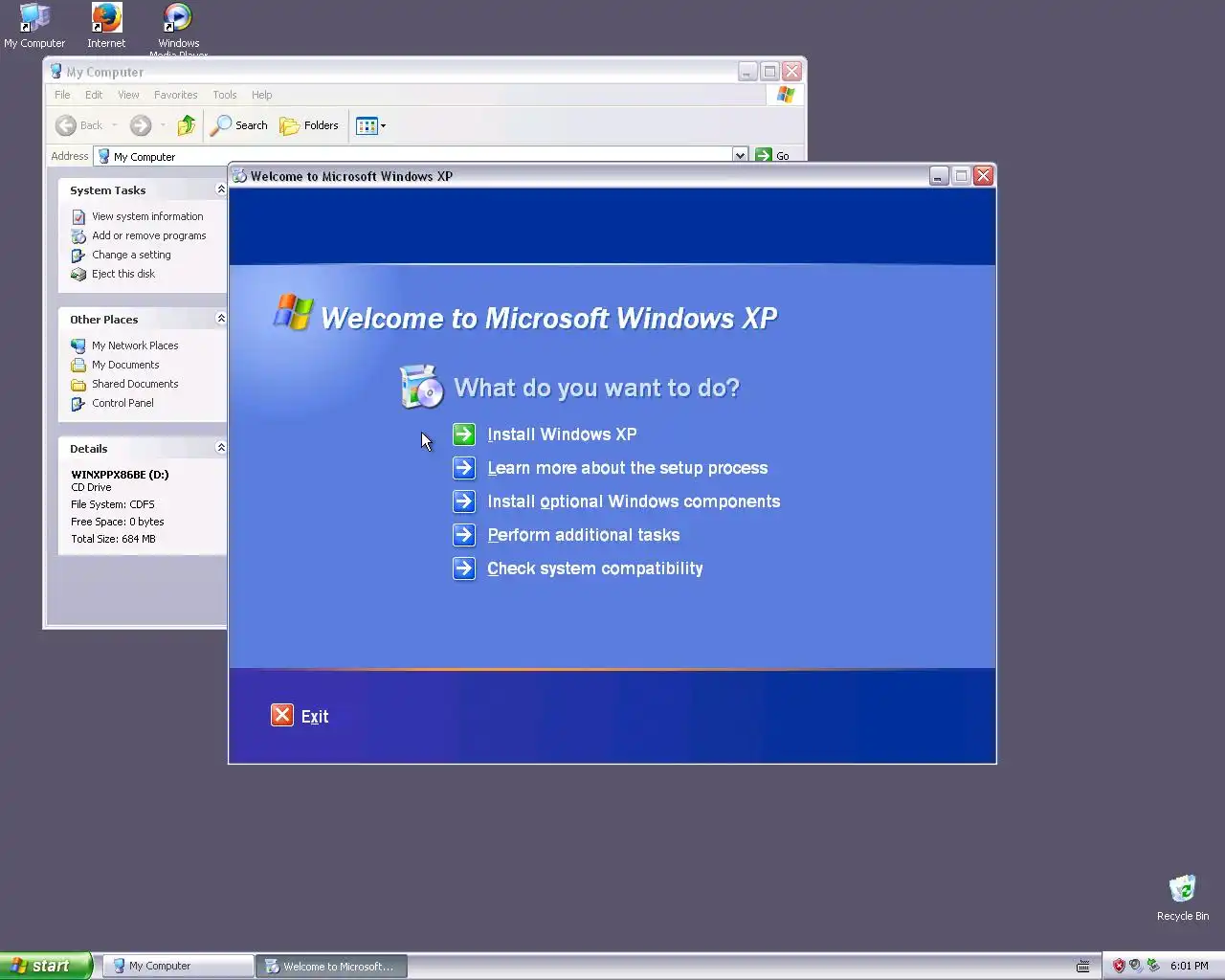
Task: Open the Views dropdown button in toolbar
Action: [x=370, y=125]
